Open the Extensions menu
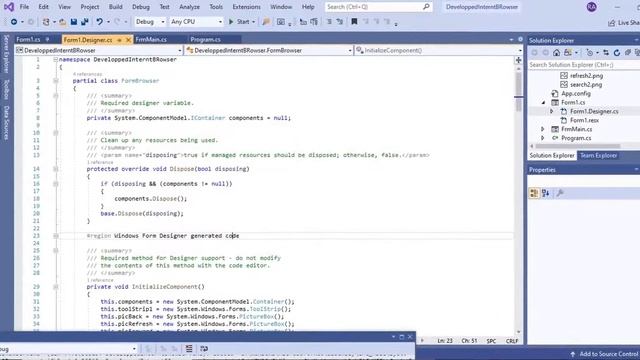Viewport: 640px width, 360px height. click(x=246, y=7)
